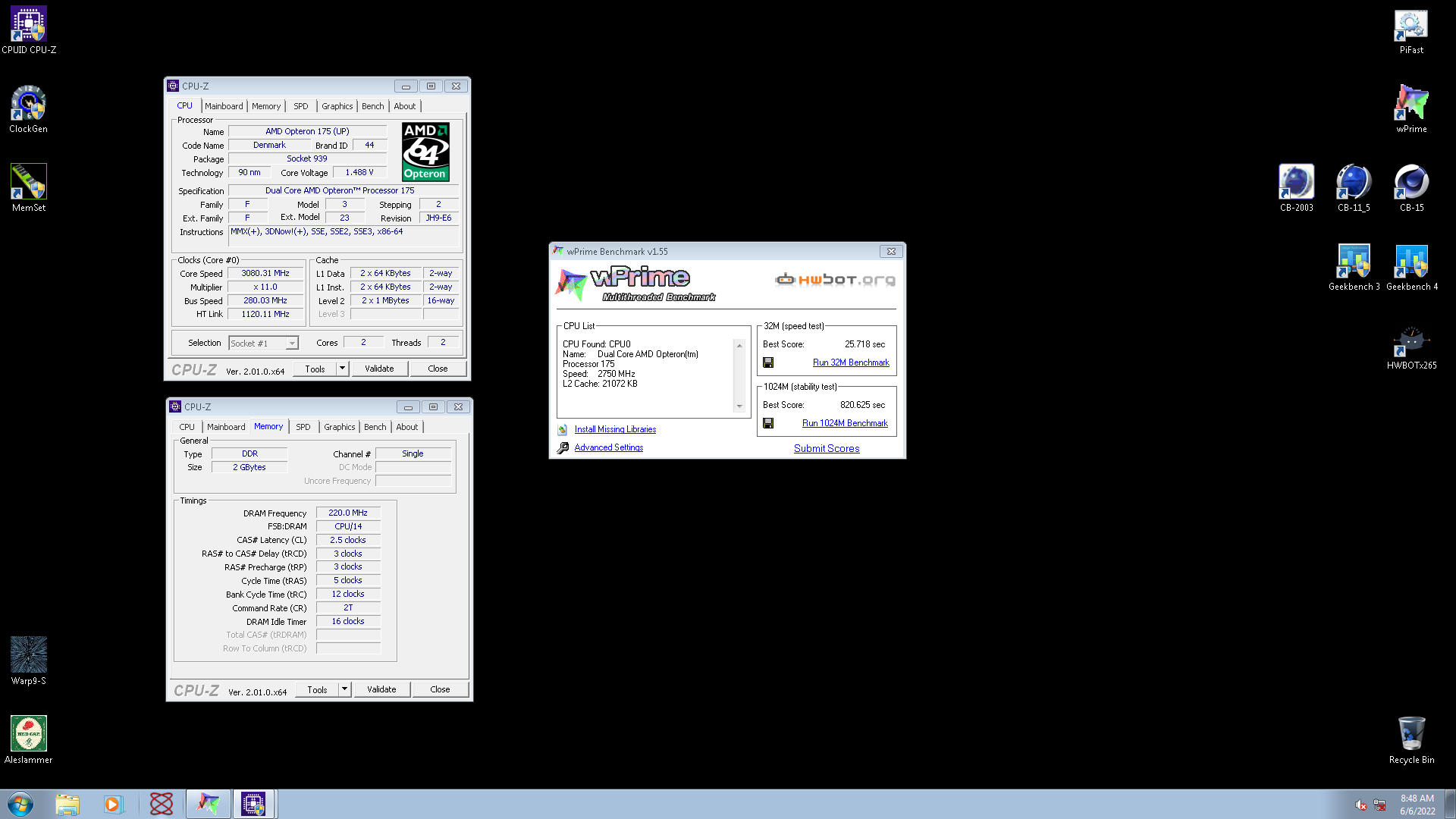The width and height of the screenshot is (1456, 819).
Task: Expand Tools dropdown arrow in top CPU-Z
Action: (x=342, y=369)
